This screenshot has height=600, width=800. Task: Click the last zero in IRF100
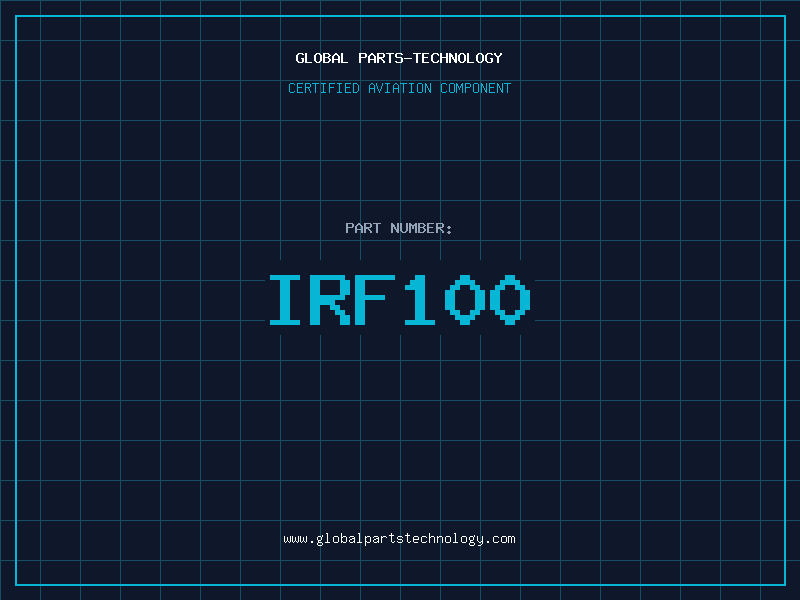pos(511,300)
